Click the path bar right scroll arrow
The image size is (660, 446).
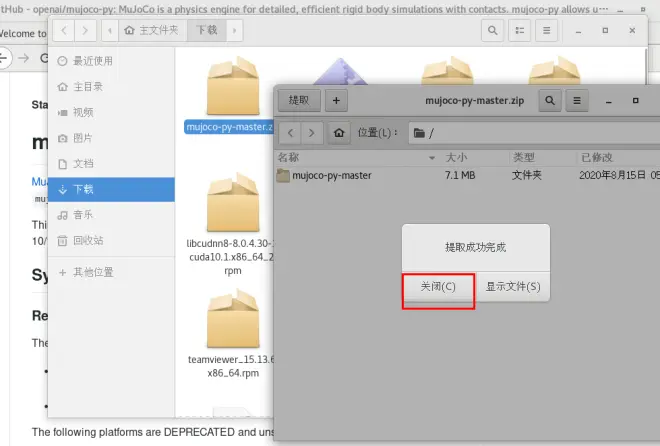pyautogui.click(x=234, y=30)
